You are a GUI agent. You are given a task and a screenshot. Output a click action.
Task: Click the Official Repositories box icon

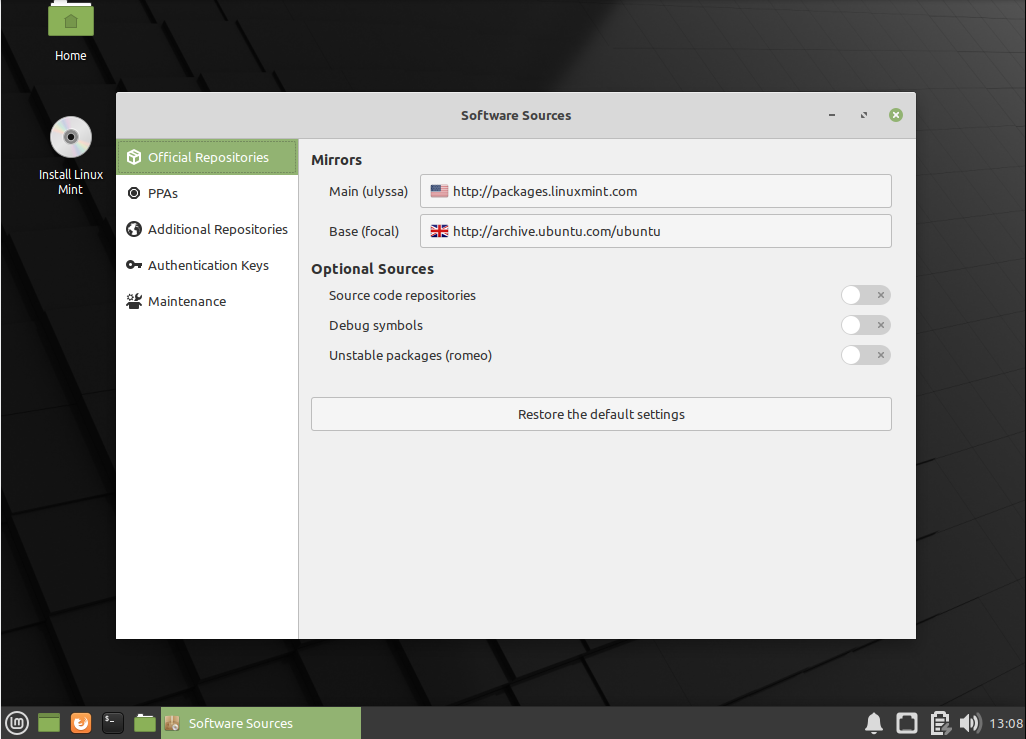[x=134, y=157]
